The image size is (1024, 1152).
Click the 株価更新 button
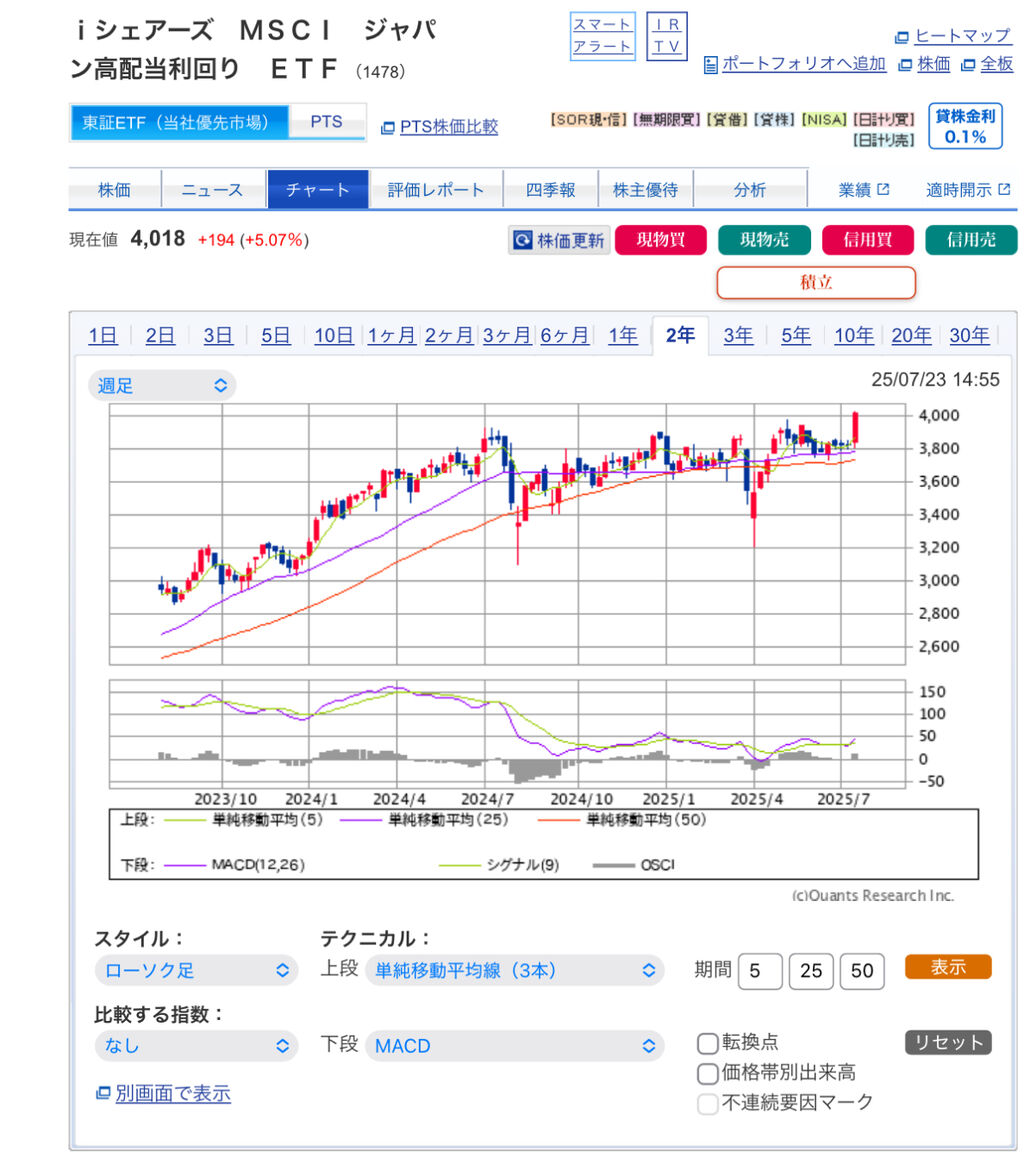pos(559,240)
